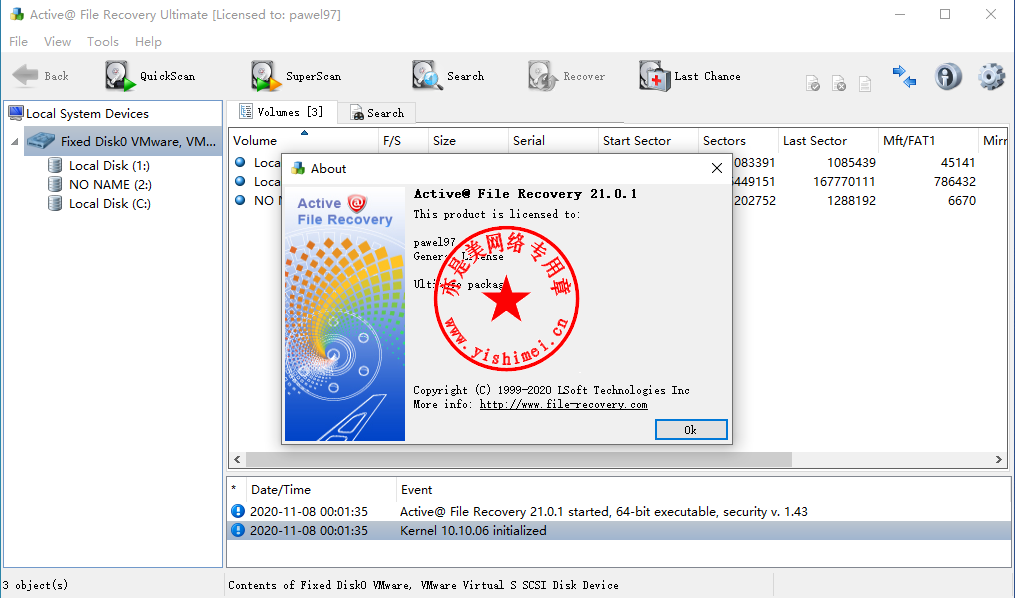Click Last Sector value 167770111
1015x598 pixels.
point(844,182)
